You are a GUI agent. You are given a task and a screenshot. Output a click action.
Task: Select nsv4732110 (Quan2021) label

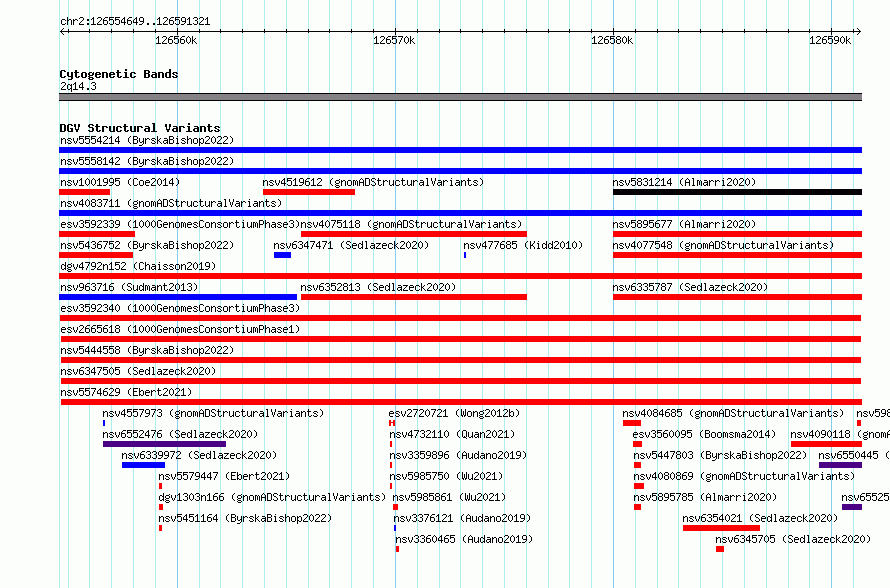[452, 434]
